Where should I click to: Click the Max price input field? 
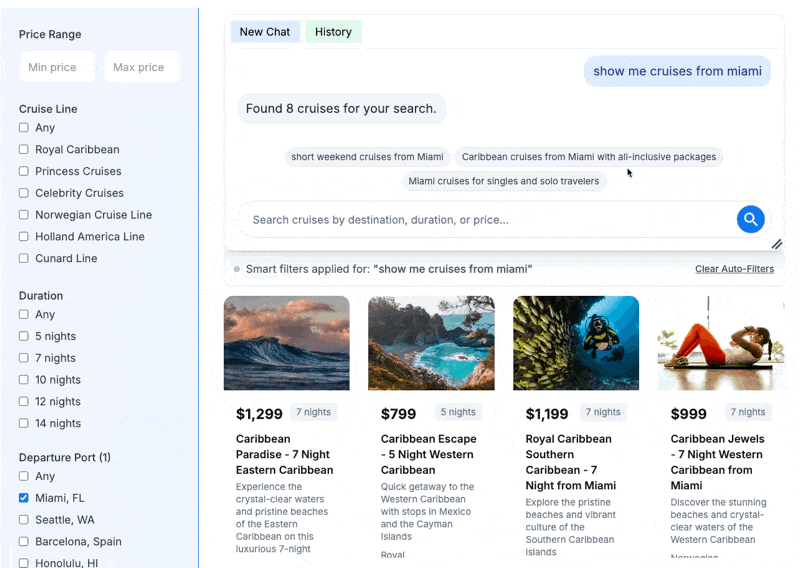point(142,67)
